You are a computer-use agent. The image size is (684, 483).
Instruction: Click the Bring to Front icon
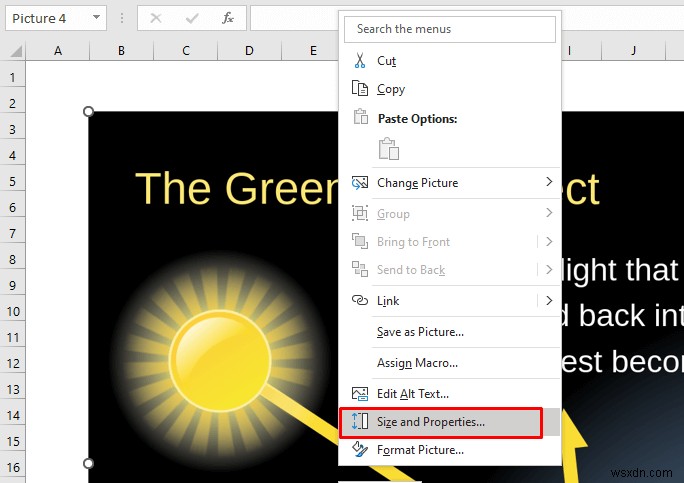click(x=360, y=241)
